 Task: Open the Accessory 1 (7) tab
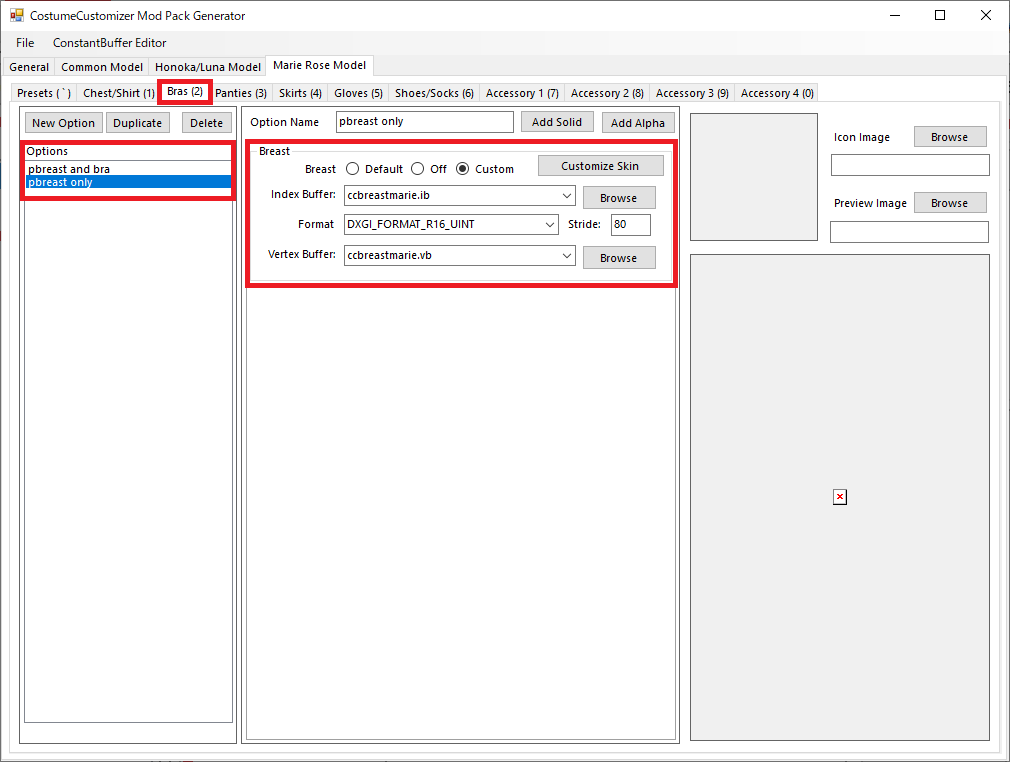pos(522,93)
